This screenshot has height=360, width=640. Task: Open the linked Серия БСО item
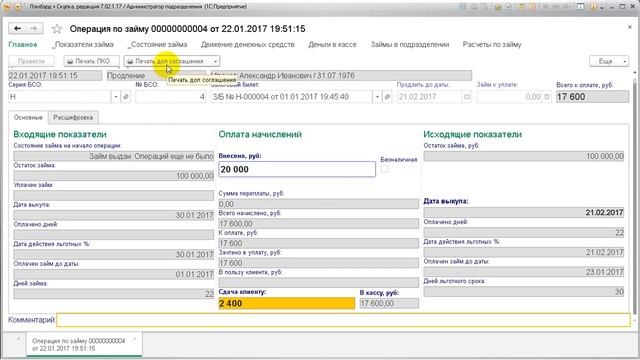126,97
